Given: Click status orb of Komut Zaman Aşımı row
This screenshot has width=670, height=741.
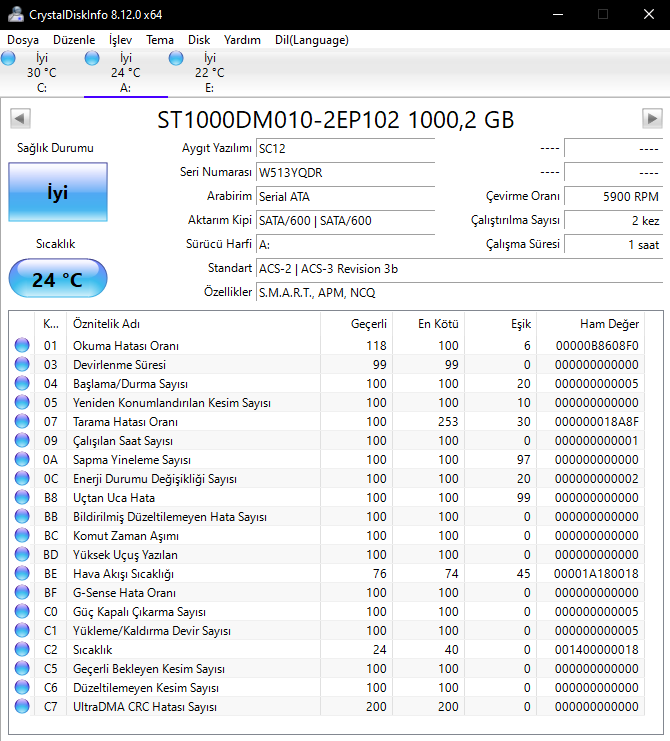Looking at the screenshot, I should point(22,535).
